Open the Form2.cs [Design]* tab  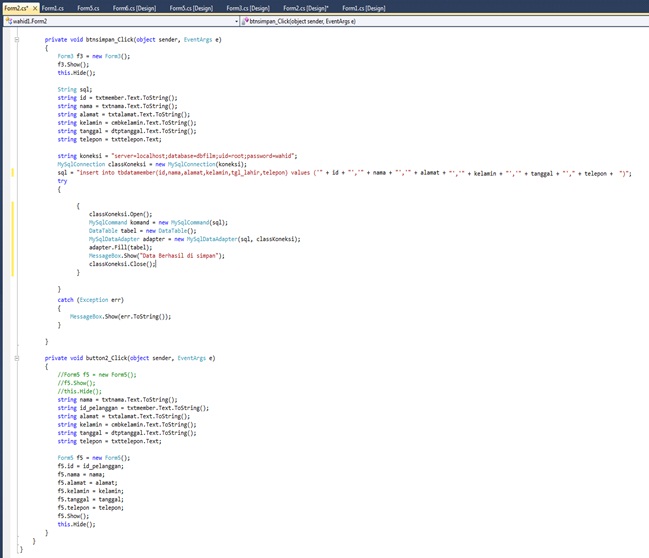coord(306,8)
